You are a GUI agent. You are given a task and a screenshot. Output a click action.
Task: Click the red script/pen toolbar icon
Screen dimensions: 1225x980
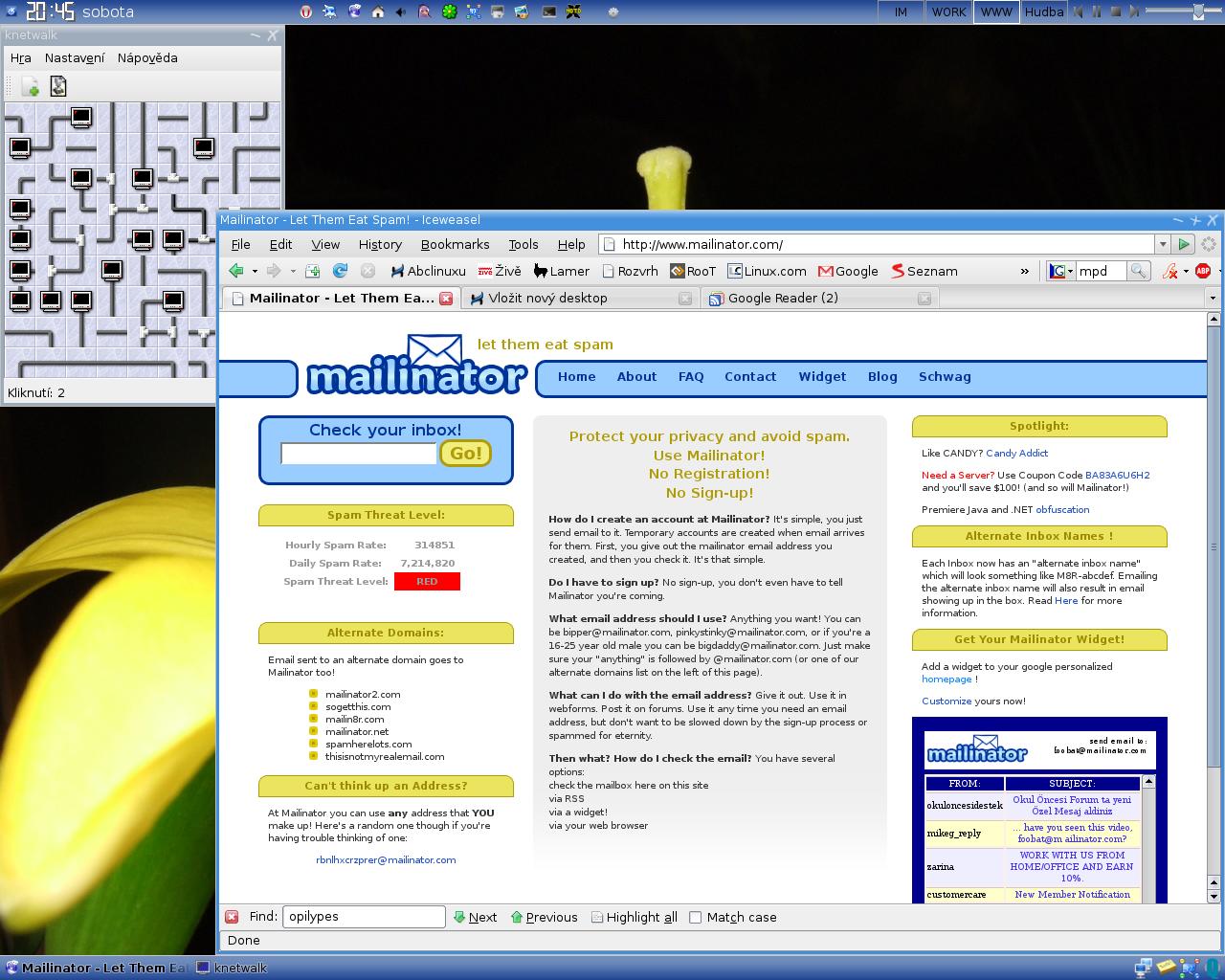(x=1169, y=271)
